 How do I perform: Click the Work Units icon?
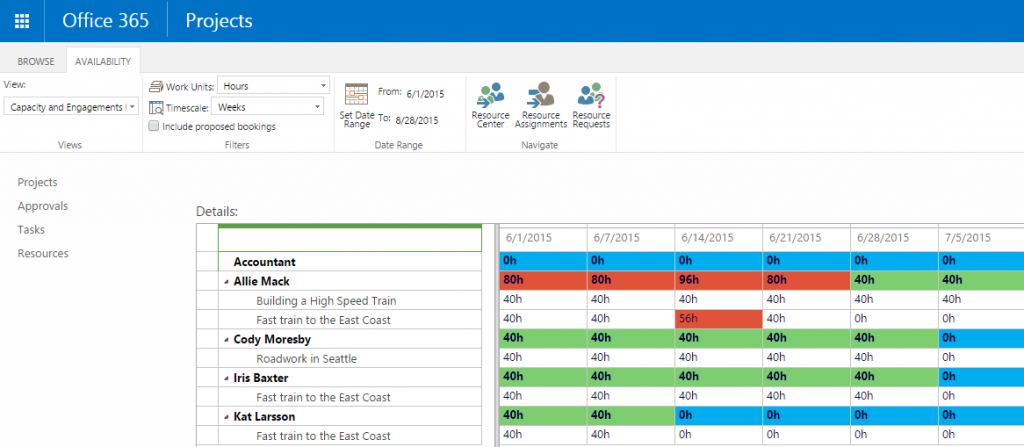point(155,87)
